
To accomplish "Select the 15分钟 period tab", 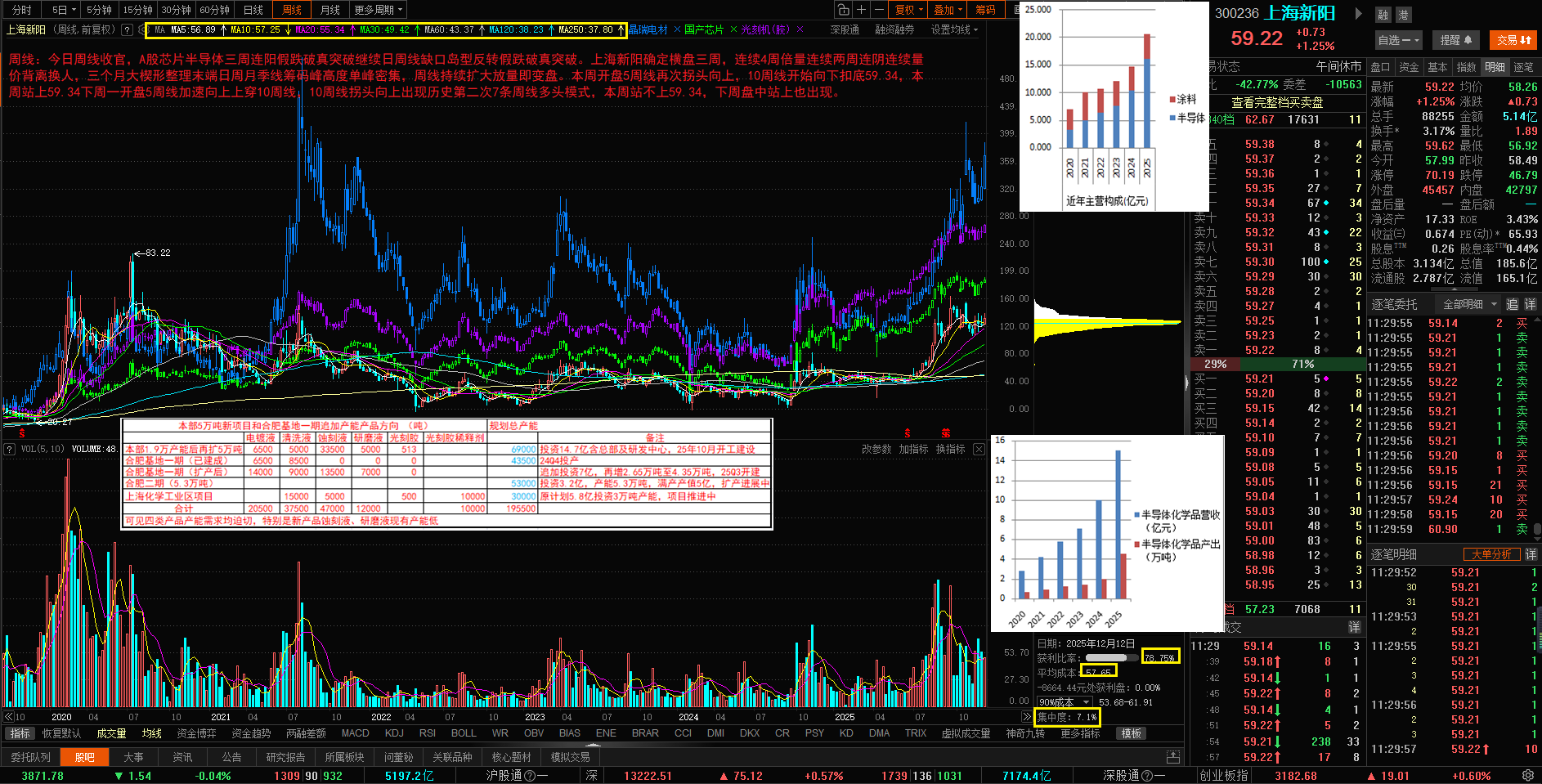I will click(x=137, y=10).
